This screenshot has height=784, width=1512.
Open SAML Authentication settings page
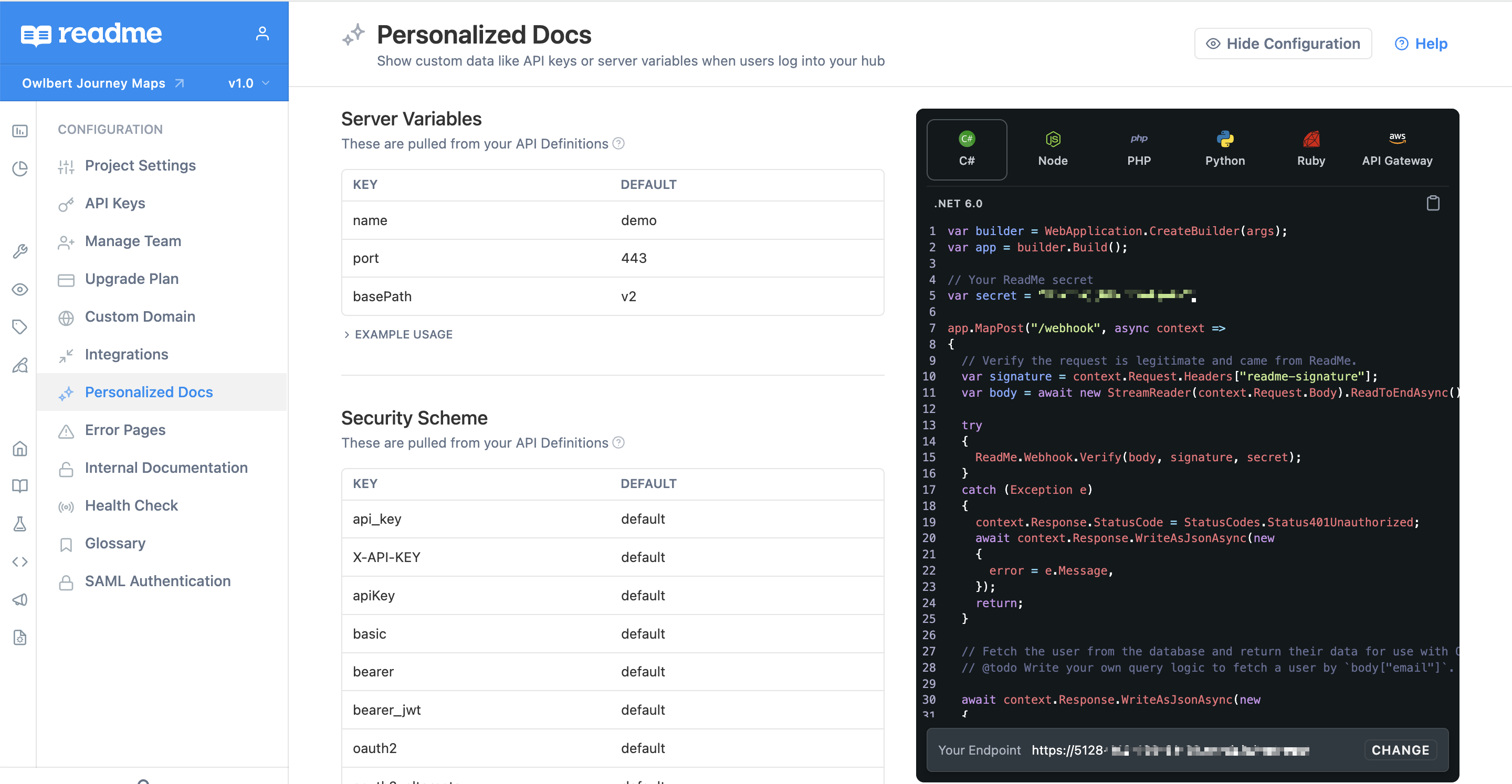coord(157,581)
